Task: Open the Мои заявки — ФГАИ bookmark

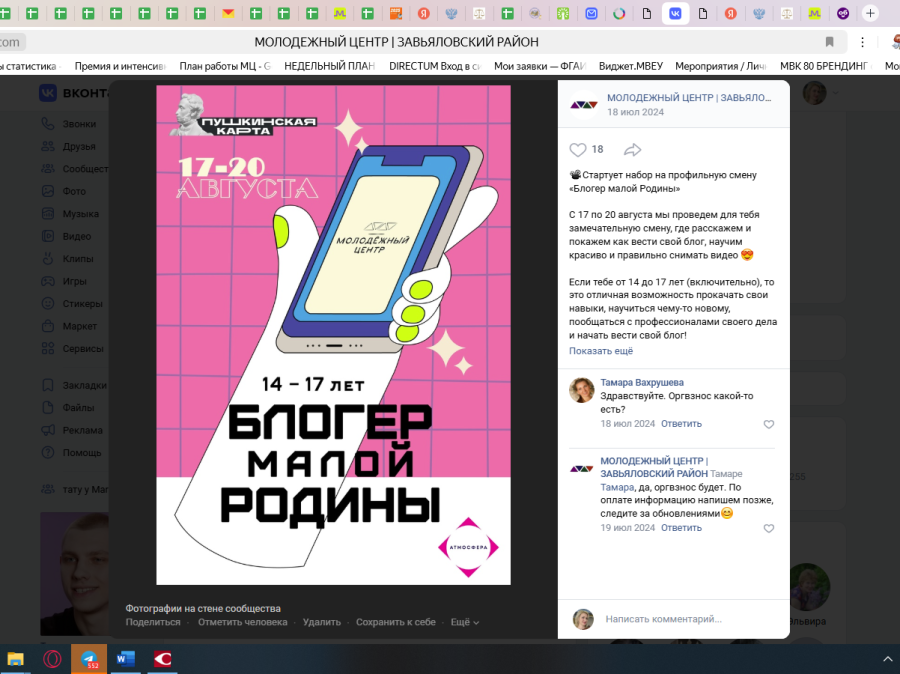Action: pyautogui.click(x=540, y=66)
